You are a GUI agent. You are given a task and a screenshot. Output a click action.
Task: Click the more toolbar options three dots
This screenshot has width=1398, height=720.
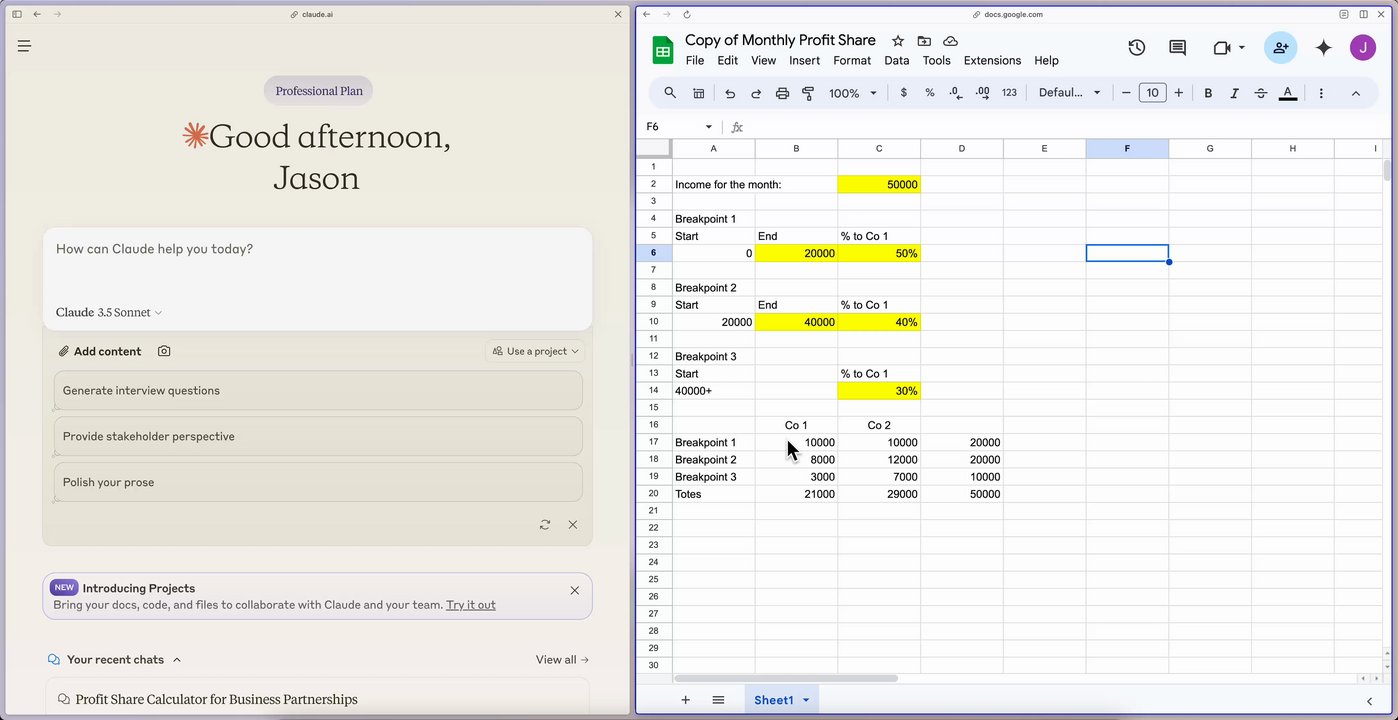pyautogui.click(x=1321, y=93)
